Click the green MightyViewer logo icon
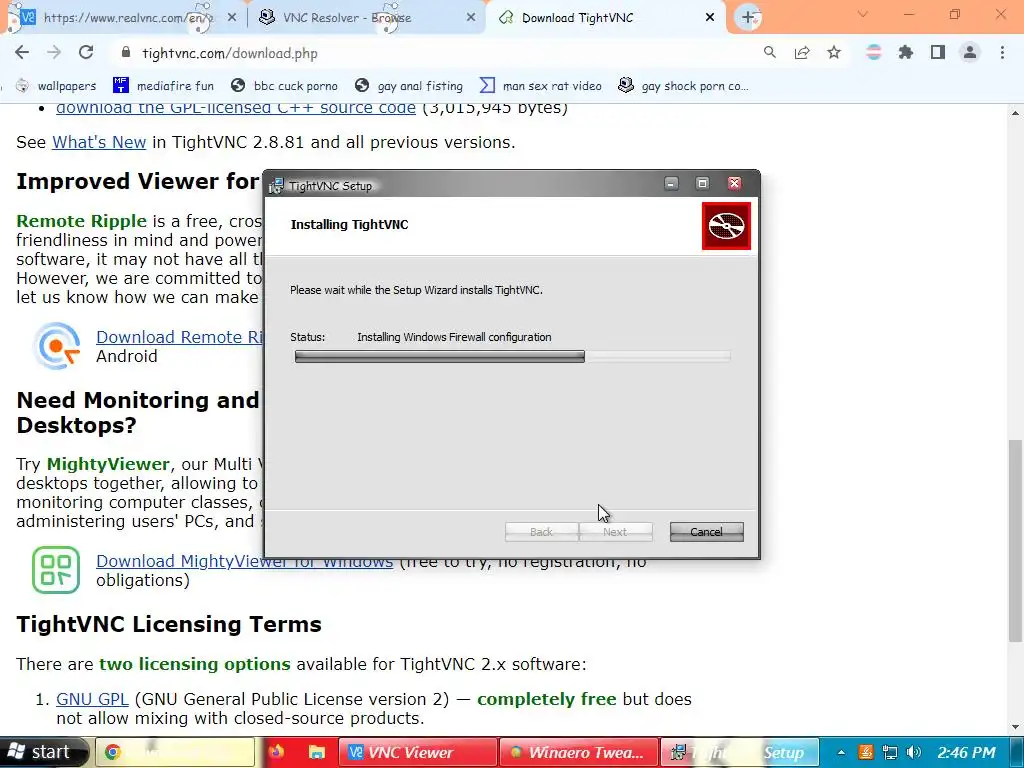 56,570
